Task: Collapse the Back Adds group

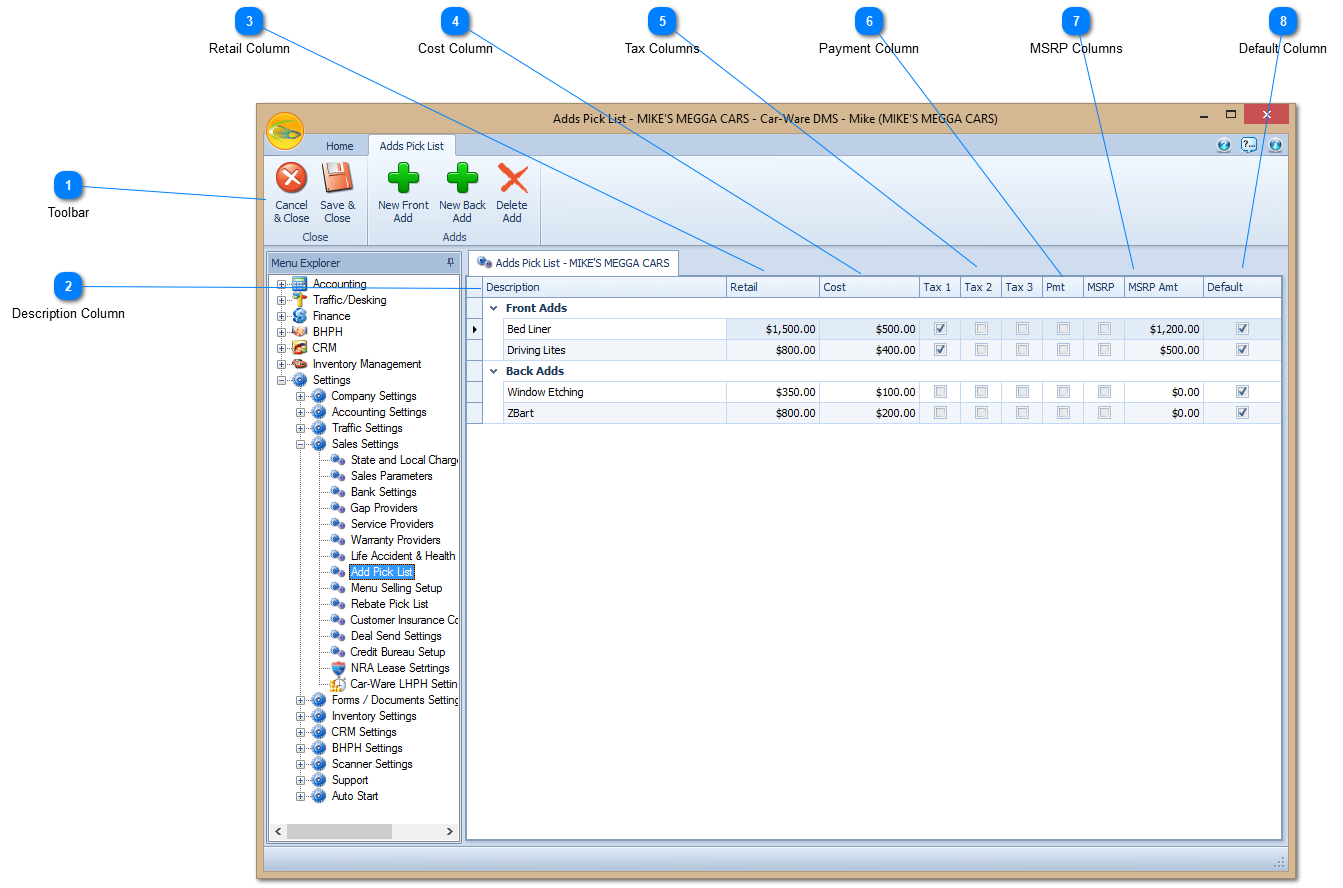Action: (493, 371)
